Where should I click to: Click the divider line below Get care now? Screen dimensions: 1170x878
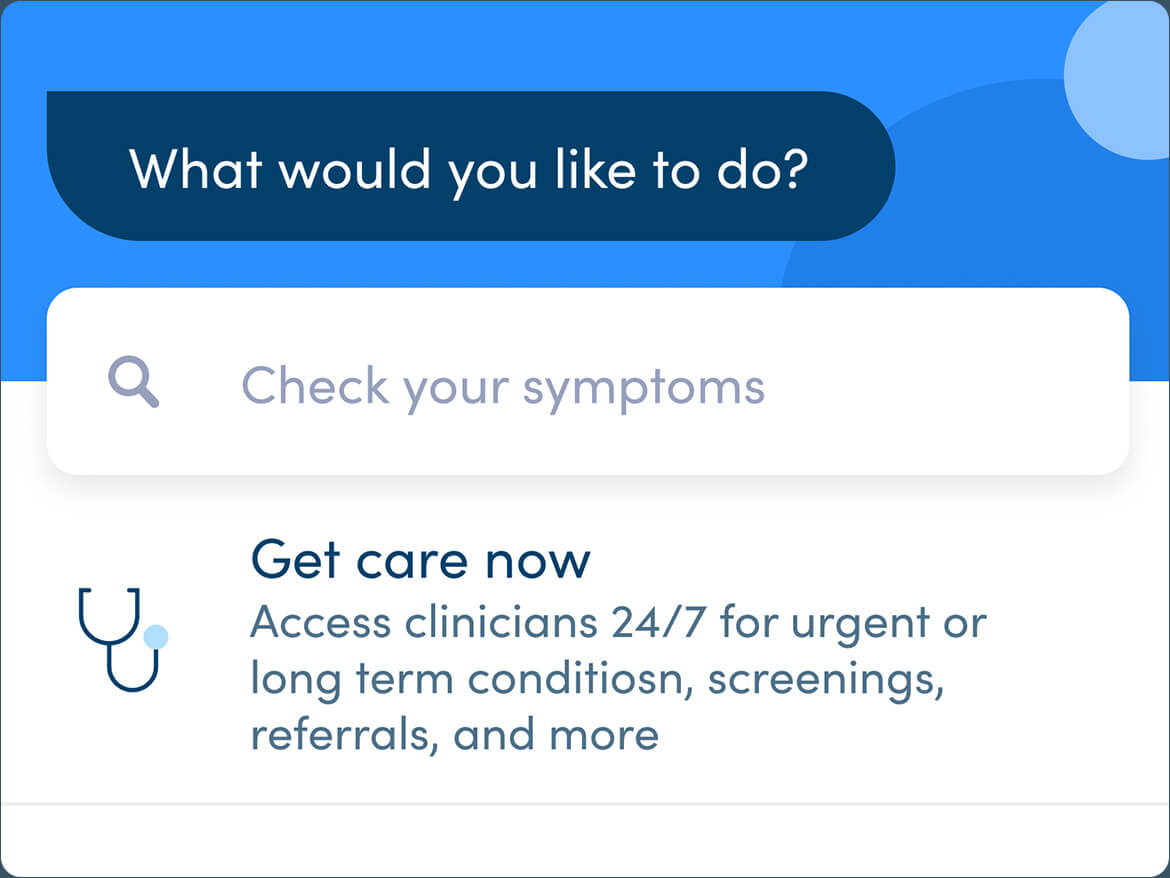(585, 804)
